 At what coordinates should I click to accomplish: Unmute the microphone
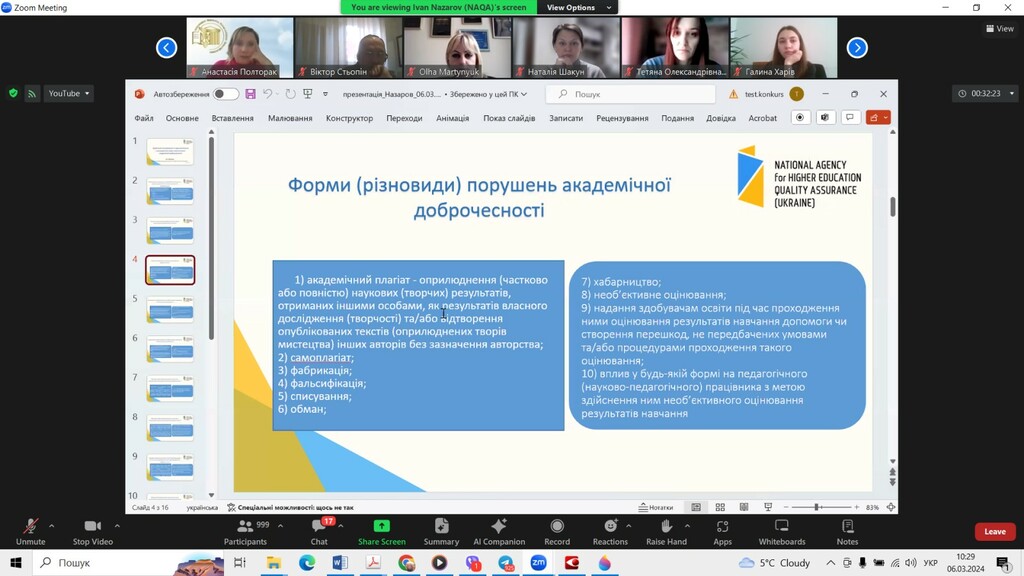point(30,530)
